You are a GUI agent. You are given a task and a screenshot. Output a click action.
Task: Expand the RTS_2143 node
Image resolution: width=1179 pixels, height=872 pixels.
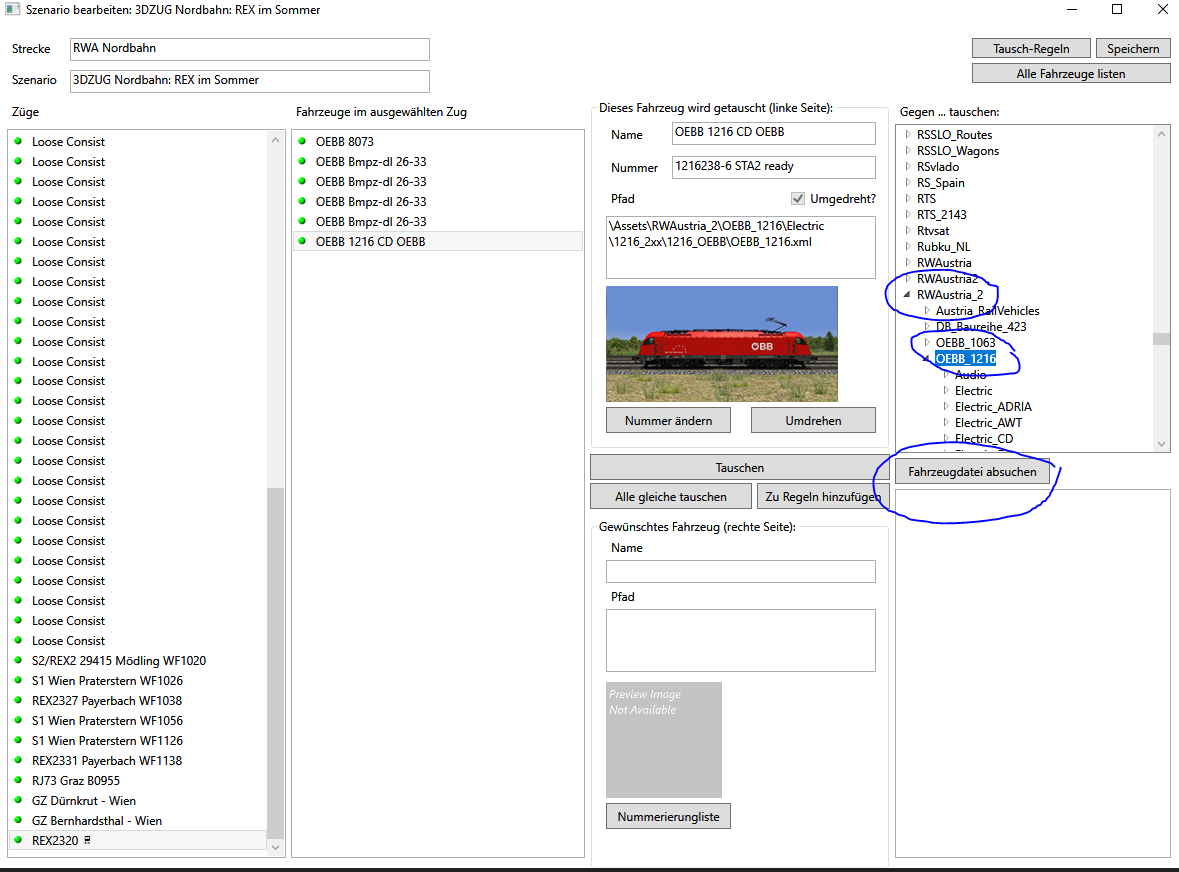(x=908, y=214)
